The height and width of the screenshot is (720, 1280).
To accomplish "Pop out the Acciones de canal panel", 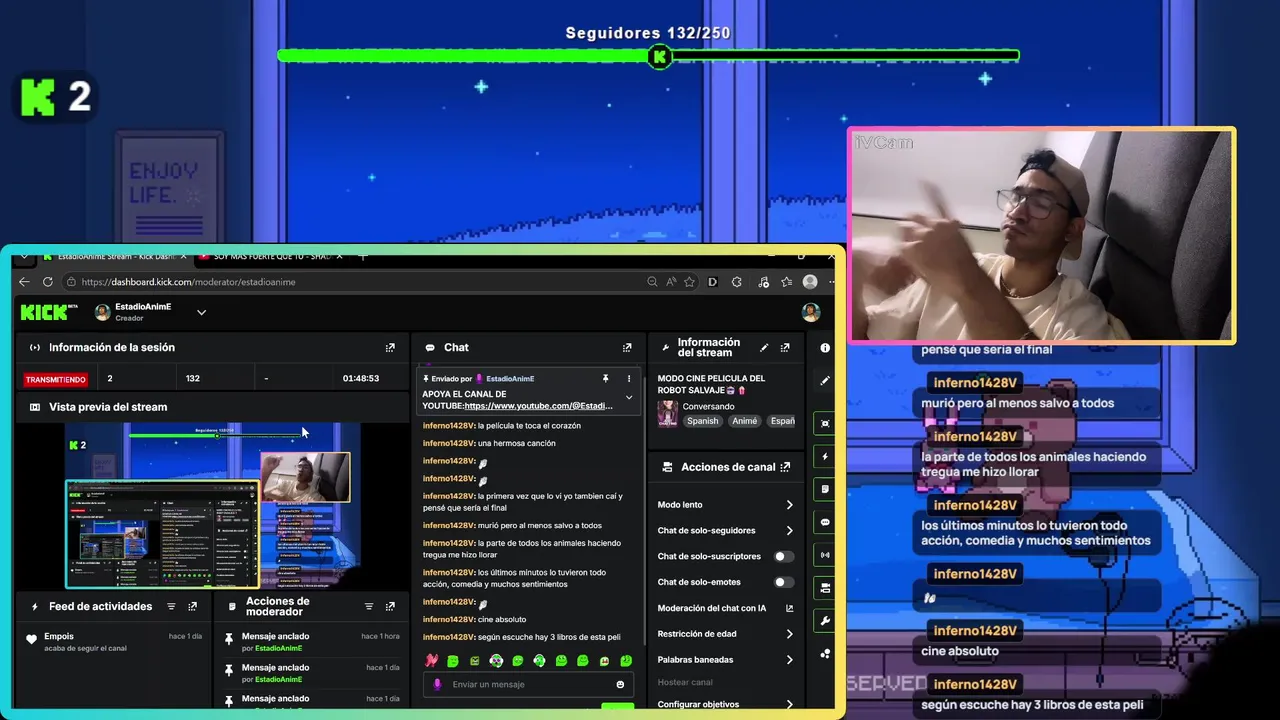I will coord(785,467).
